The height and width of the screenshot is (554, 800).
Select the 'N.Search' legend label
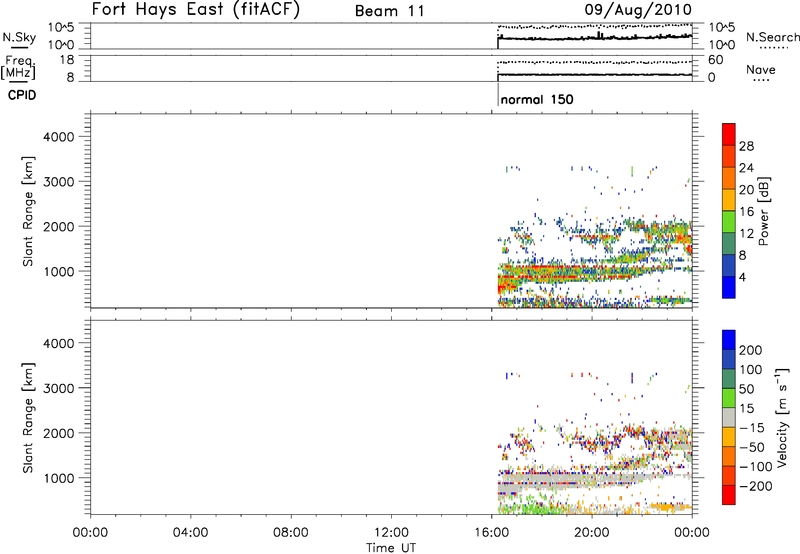coord(772,37)
